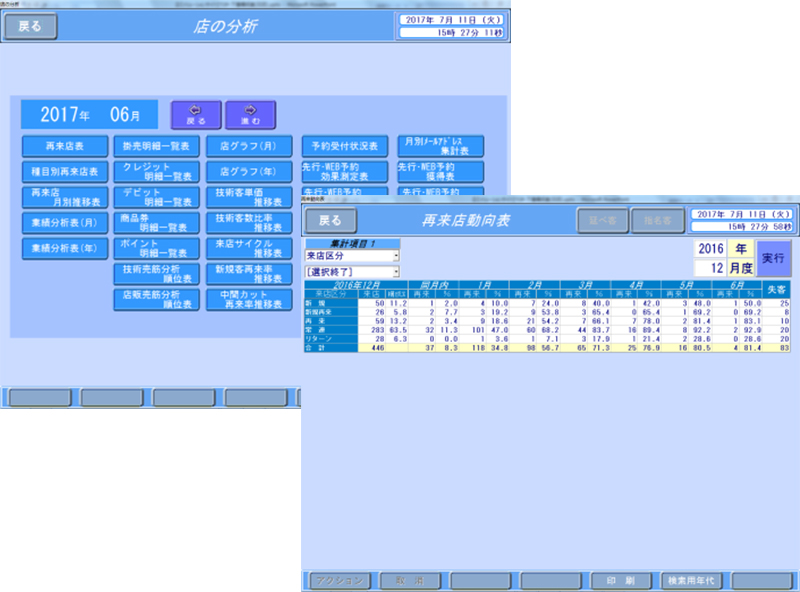Open 予約受付状況表 report
The image size is (800, 592).
[345, 146]
